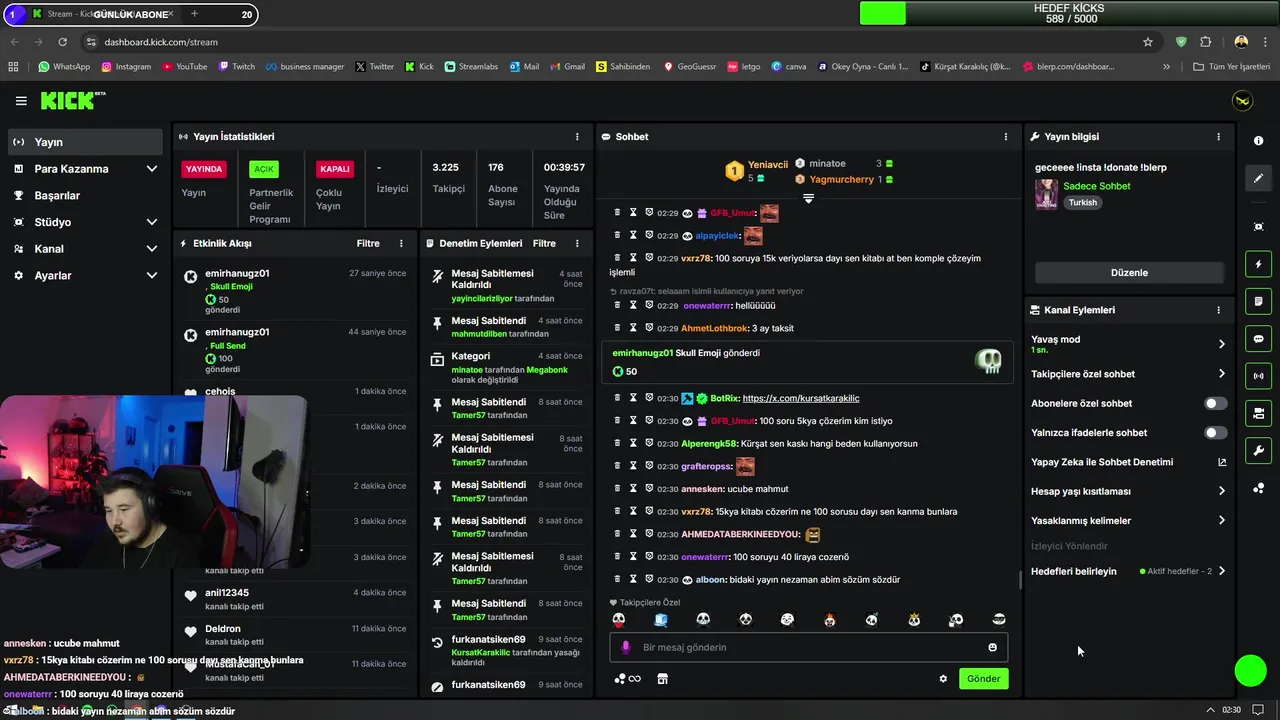The width and height of the screenshot is (1280, 720).
Task: Expand Para Kazanma sidebar section
Action: coord(152,169)
